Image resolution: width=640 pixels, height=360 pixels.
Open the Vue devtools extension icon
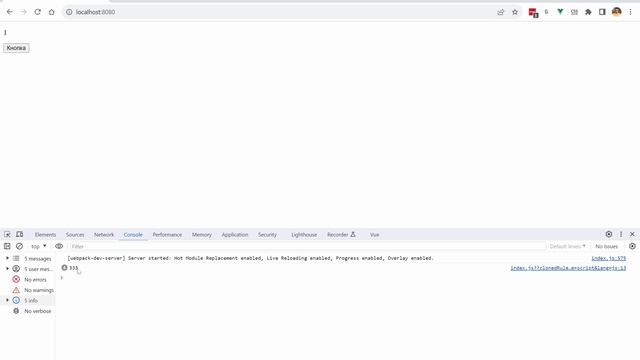[560, 12]
